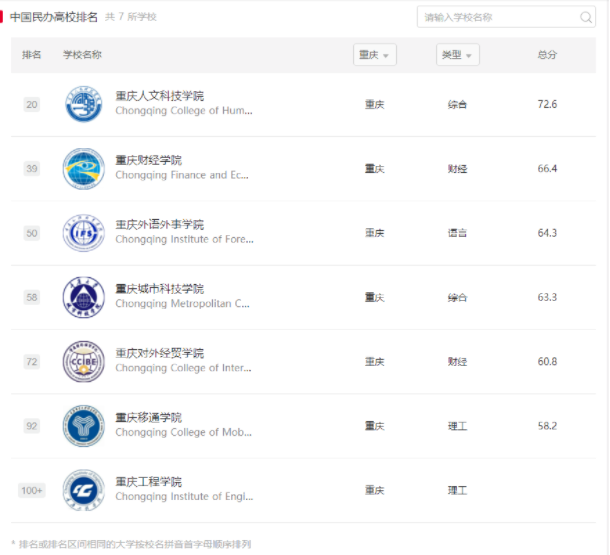Click the footnote about pinyin ordering
Screen dimensions: 610x555
[x=131, y=544]
